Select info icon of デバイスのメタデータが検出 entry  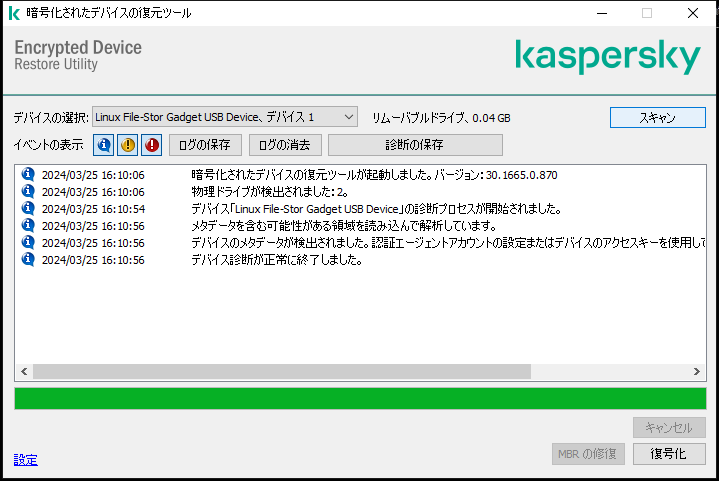[x=28, y=242]
